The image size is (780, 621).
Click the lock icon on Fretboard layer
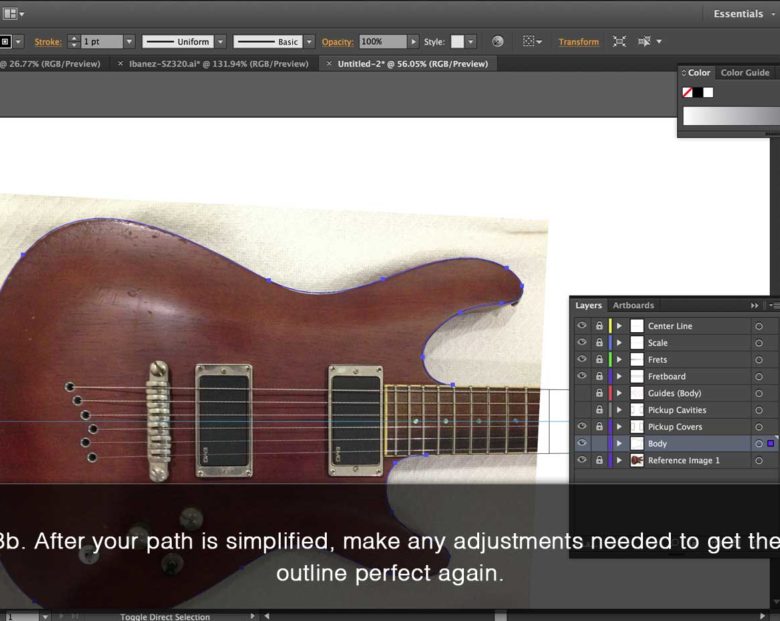599,377
